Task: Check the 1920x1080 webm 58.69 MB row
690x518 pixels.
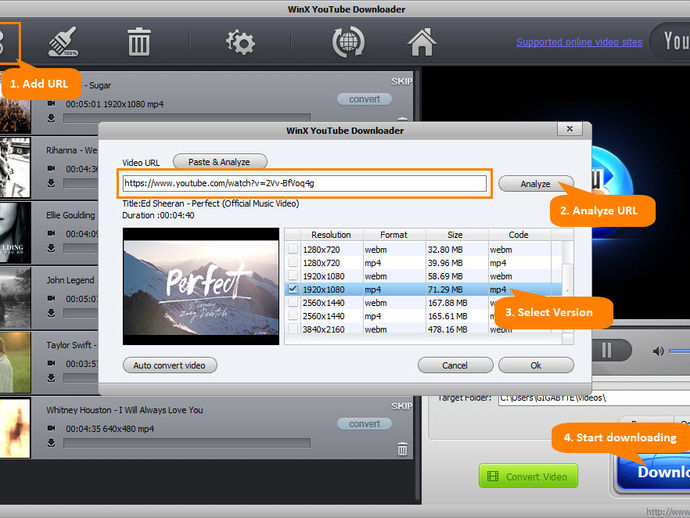Action: pyautogui.click(x=293, y=276)
